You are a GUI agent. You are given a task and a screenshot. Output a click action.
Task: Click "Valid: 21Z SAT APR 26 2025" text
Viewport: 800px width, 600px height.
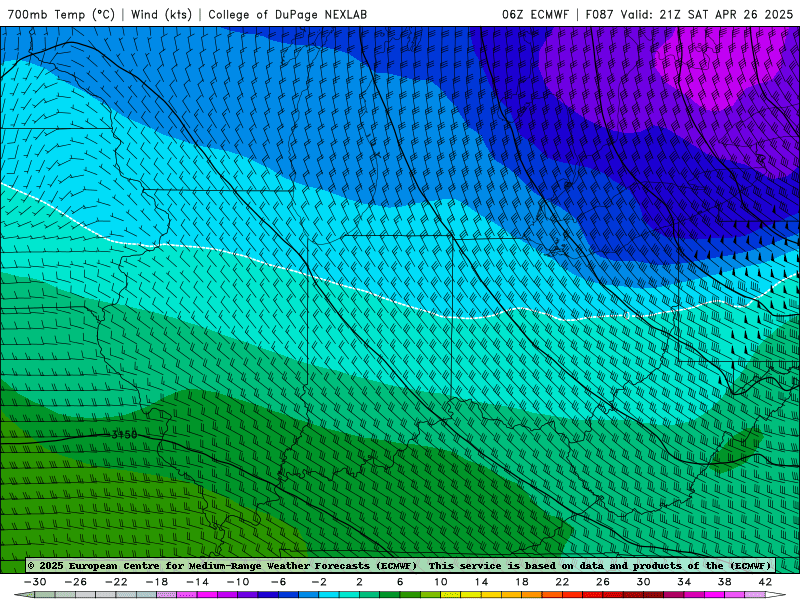pos(707,14)
